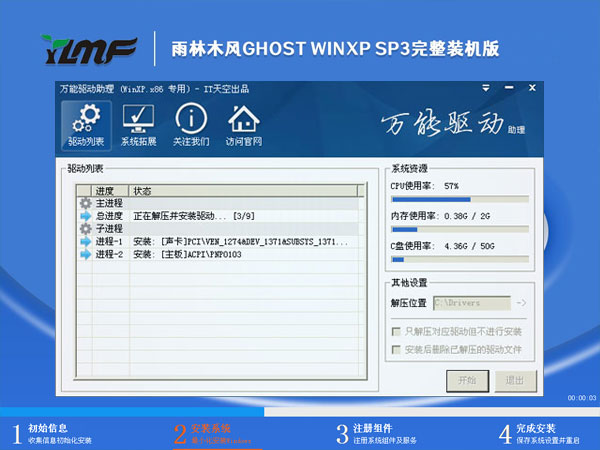
Task: Click step 2 安装系统
Action: [x=213, y=434]
